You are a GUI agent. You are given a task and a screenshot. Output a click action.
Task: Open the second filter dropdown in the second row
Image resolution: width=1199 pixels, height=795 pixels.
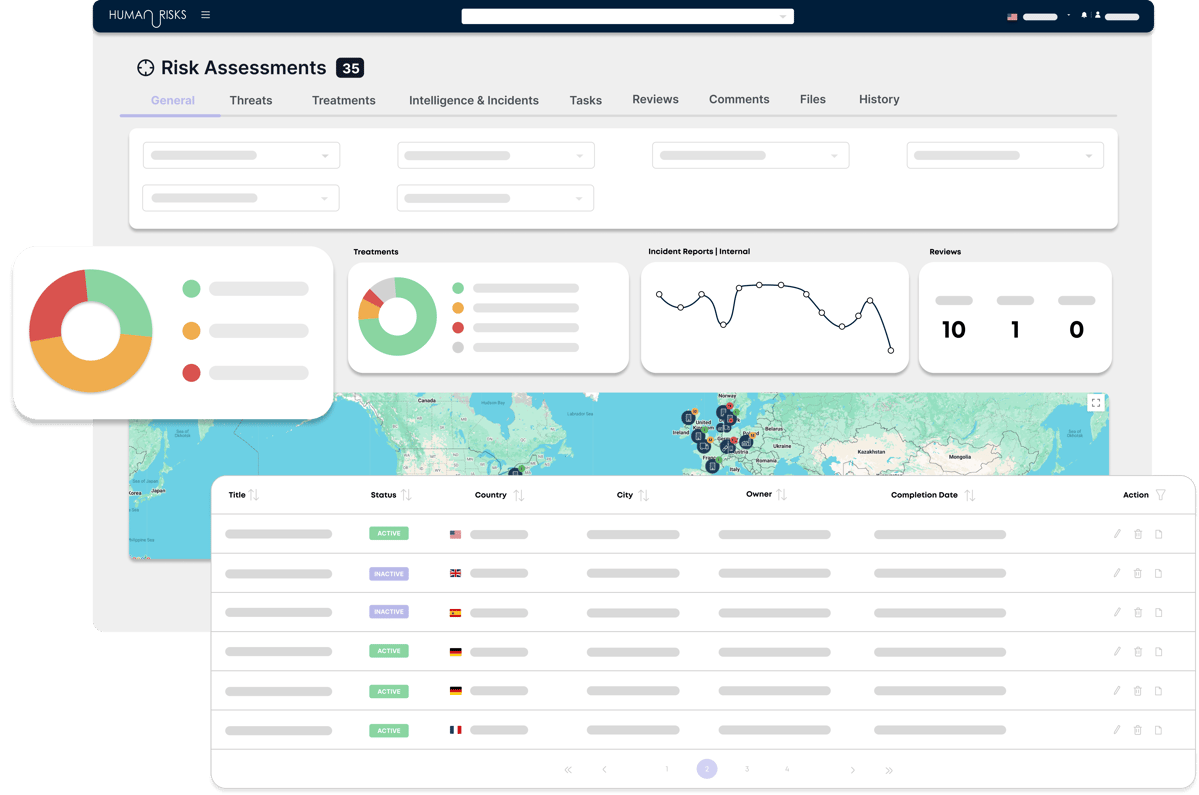tap(496, 198)
